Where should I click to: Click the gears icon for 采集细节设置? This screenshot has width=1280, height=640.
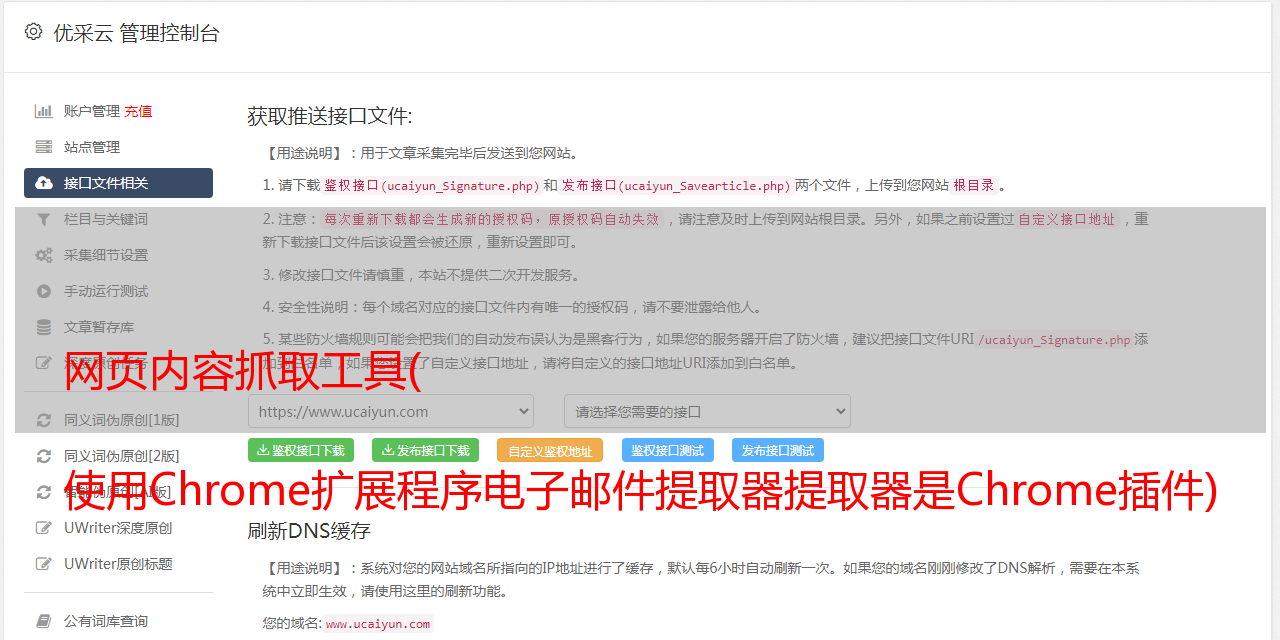44,255
